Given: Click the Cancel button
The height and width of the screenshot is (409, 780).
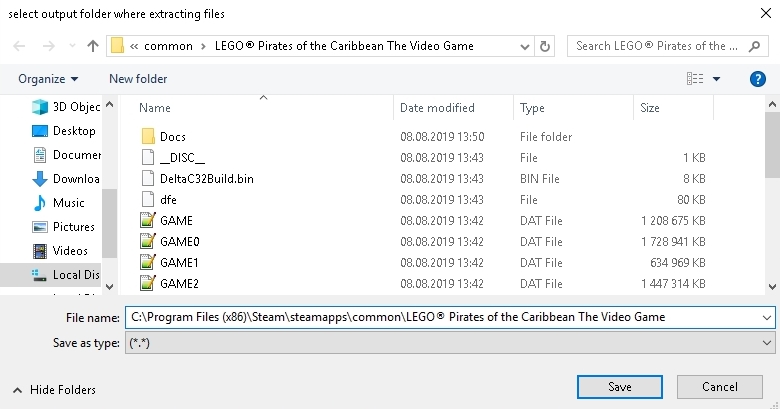Looking at the screenshot, I should tap(719, 387).
